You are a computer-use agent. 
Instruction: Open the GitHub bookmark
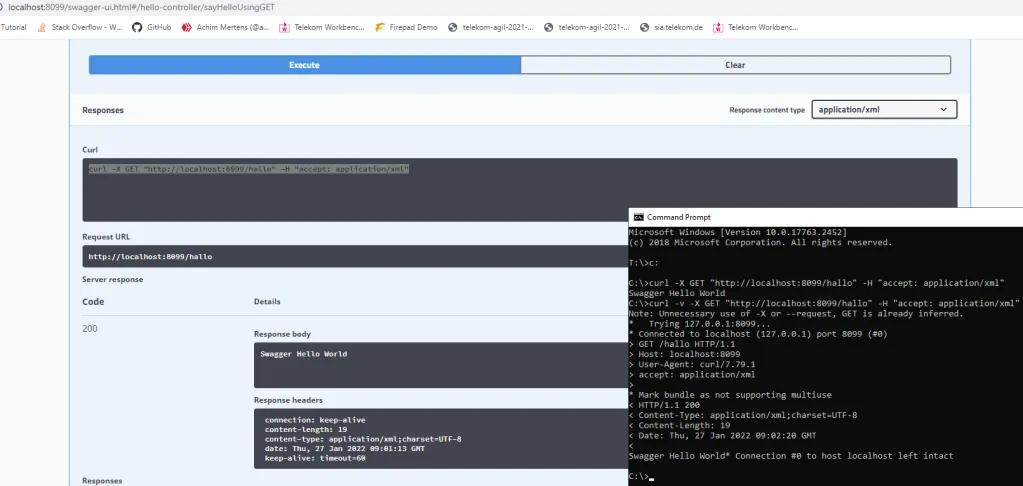151,27
